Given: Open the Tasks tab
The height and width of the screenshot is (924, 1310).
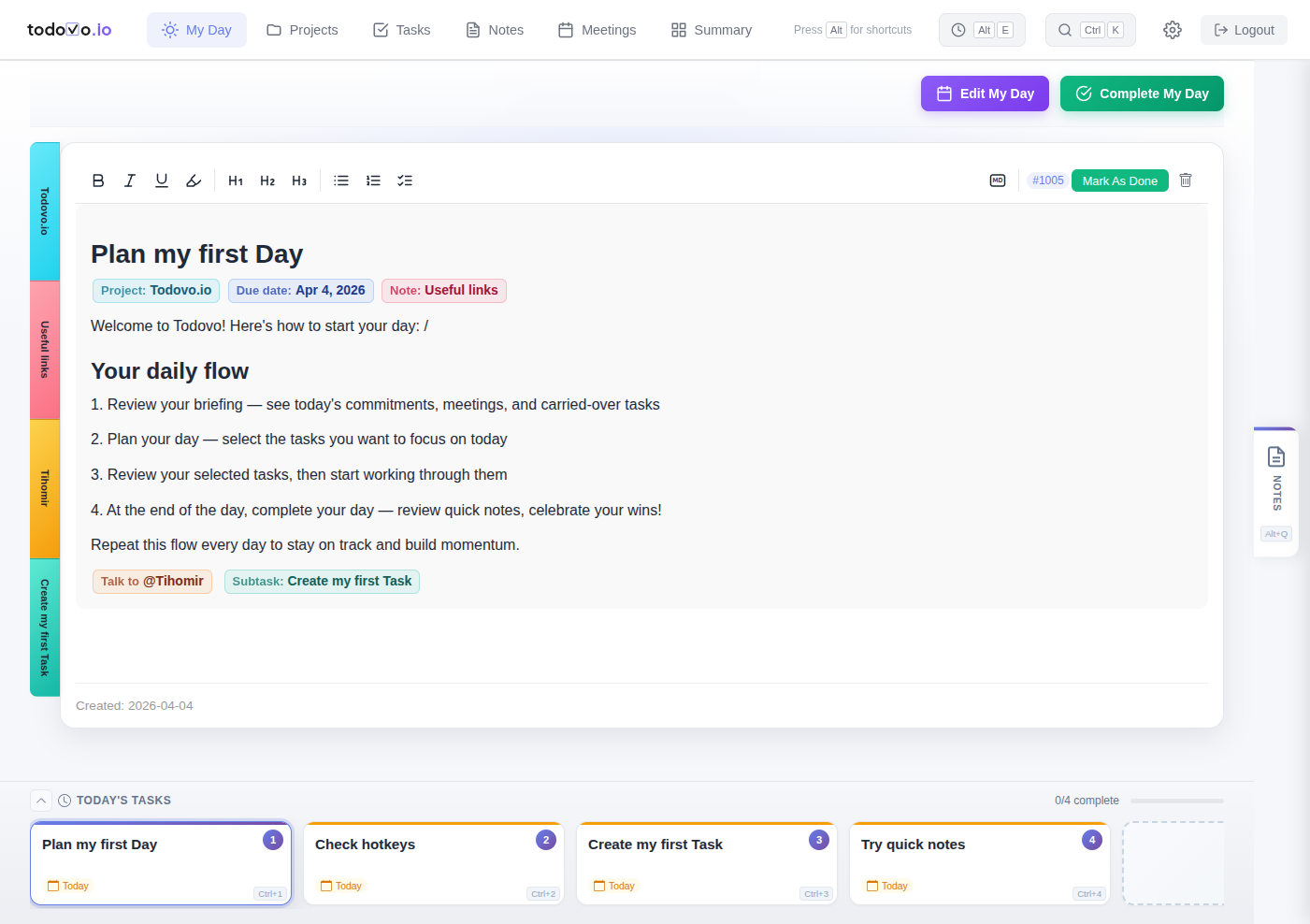Looking at the screenshot, I should pyautogui.click(x=401, y=30).
